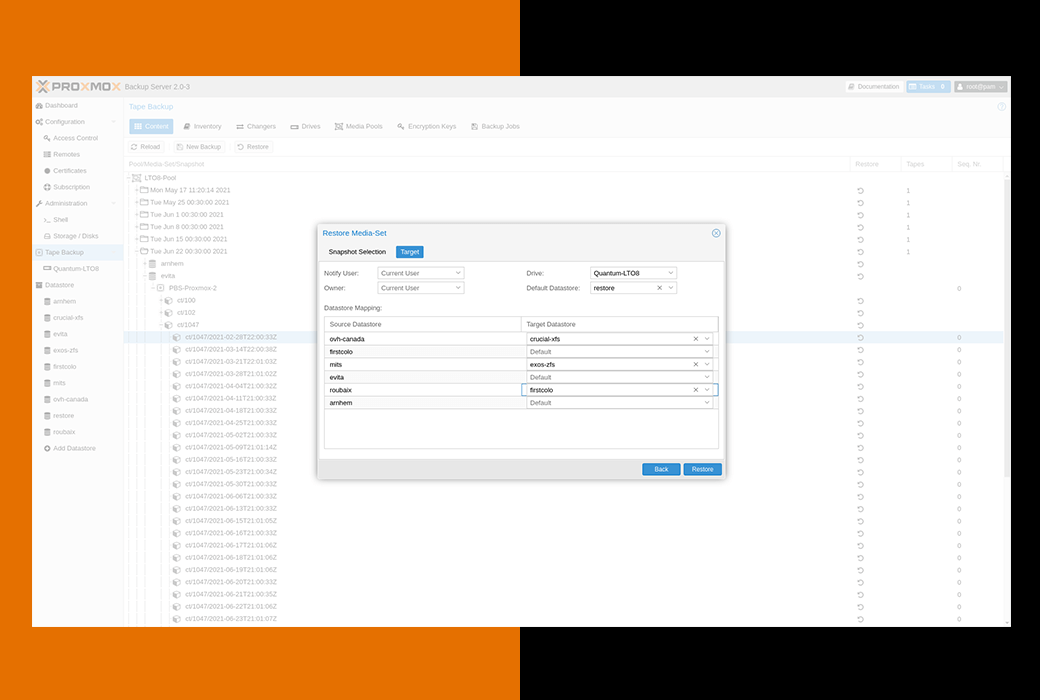Switch to the Backup Jobs tab
1040x700 pixels.
coord(495,126)
